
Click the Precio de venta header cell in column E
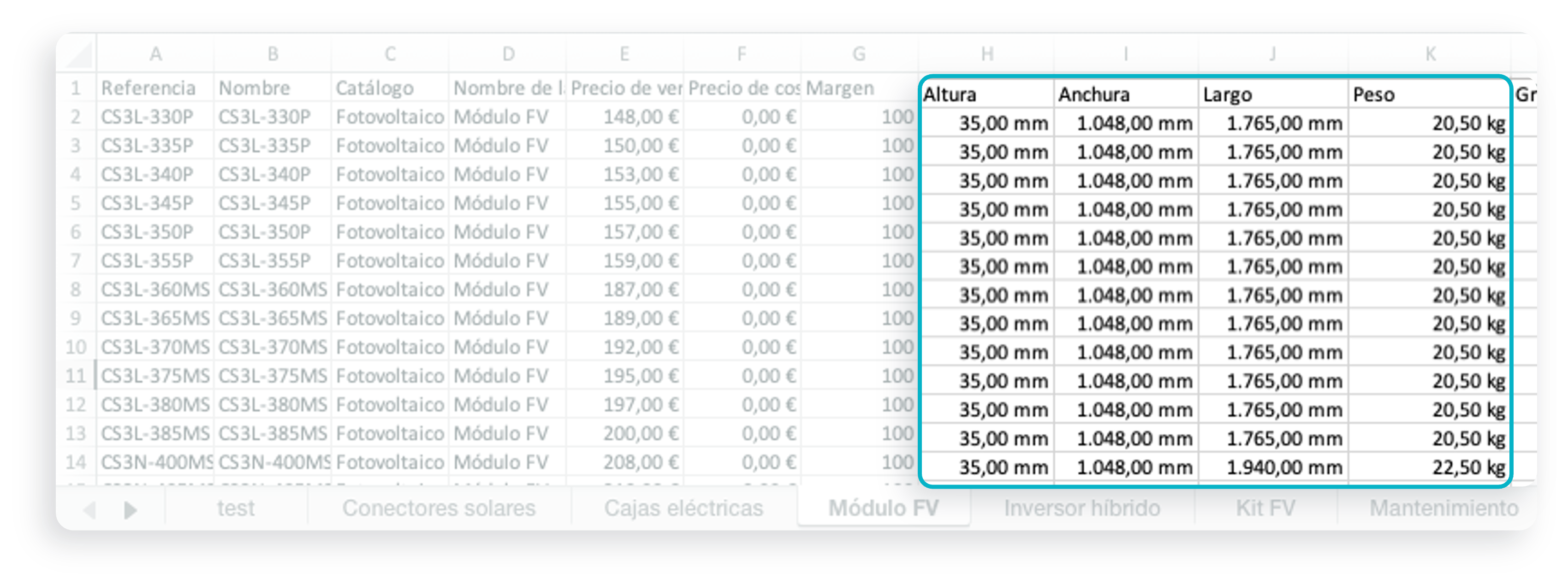624,88
